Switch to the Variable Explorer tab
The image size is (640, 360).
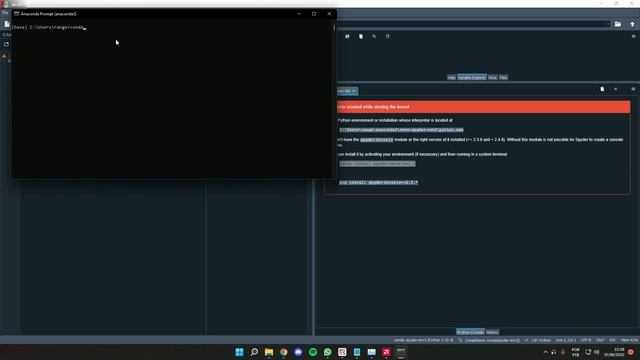472,77
